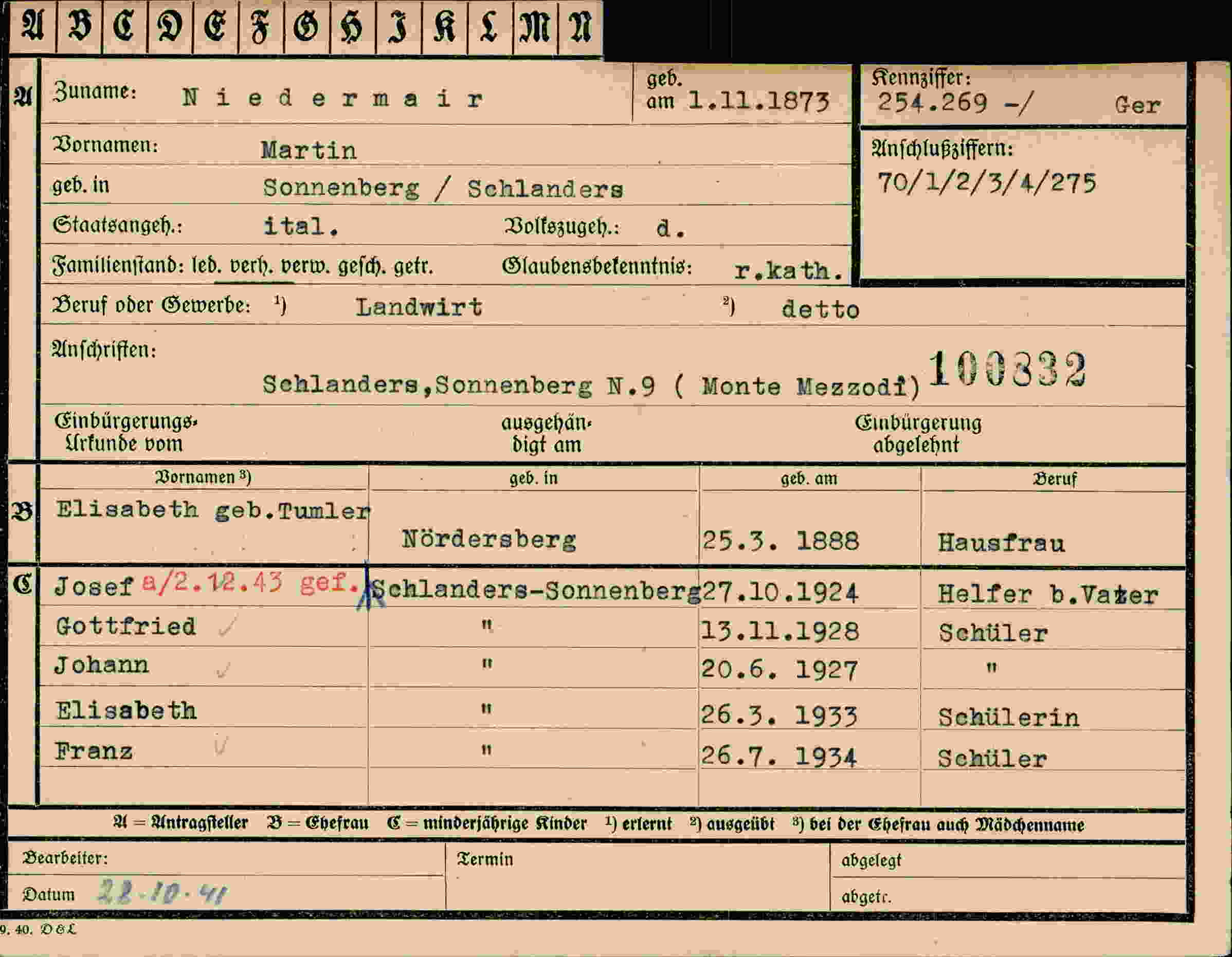
Task: Click wife's name 'Elisabeth geb.Tumler'
Action: (213, 510)
